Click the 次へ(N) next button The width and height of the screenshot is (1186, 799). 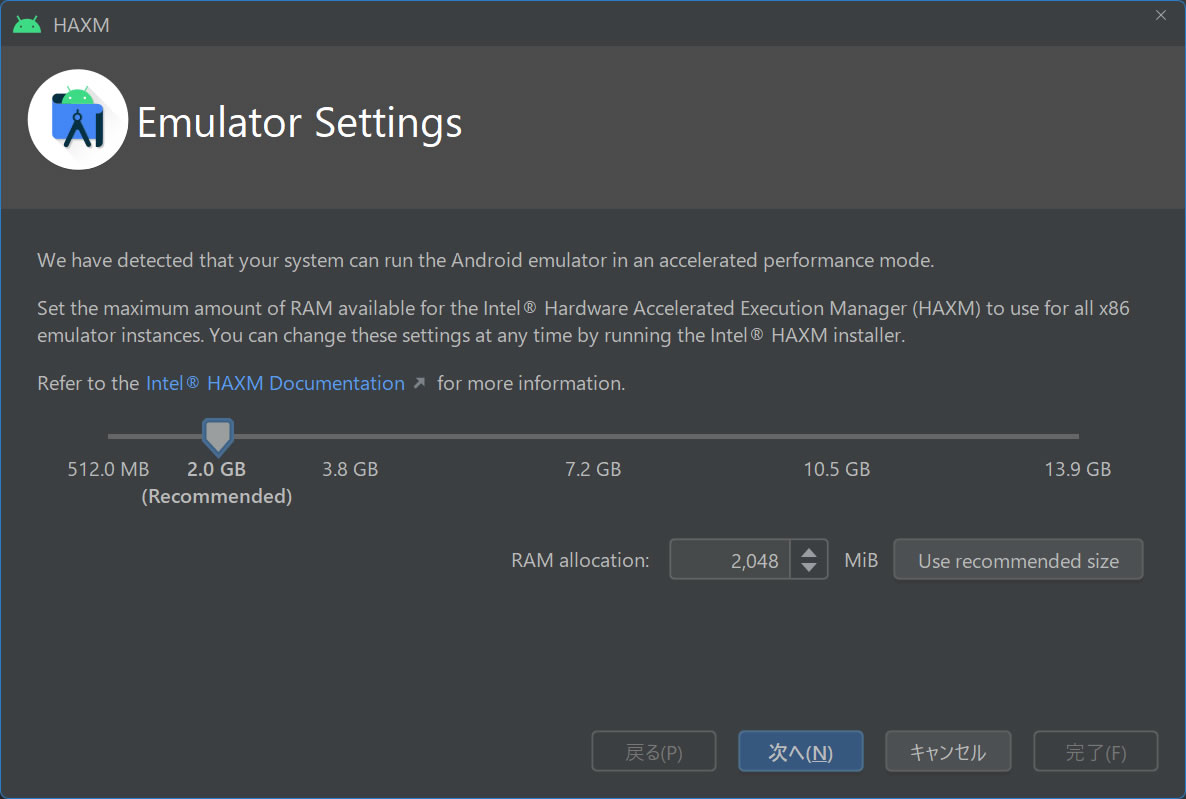[800, 752]
